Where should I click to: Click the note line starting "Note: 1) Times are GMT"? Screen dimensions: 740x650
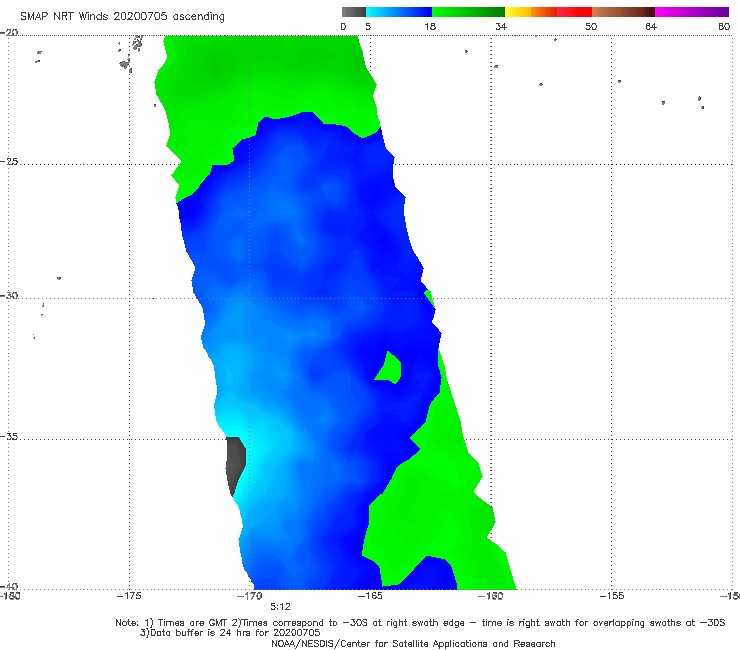[420, 623]
